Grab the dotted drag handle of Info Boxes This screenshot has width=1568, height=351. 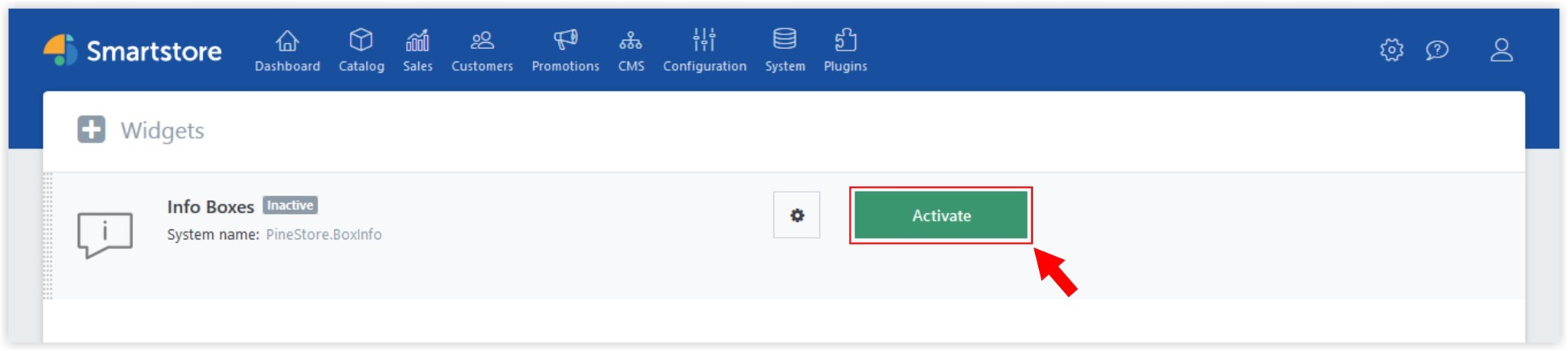tap(47, 235)
